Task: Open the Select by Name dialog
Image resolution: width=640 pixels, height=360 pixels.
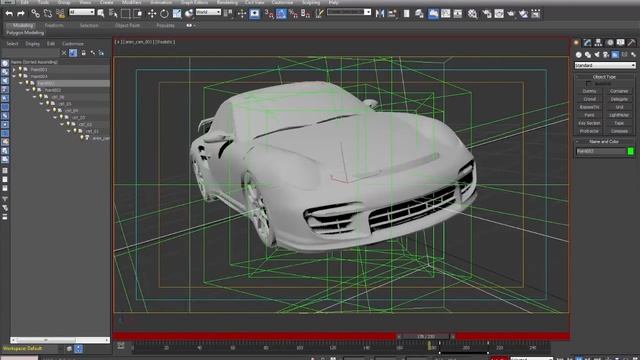Action: point(113,14)
